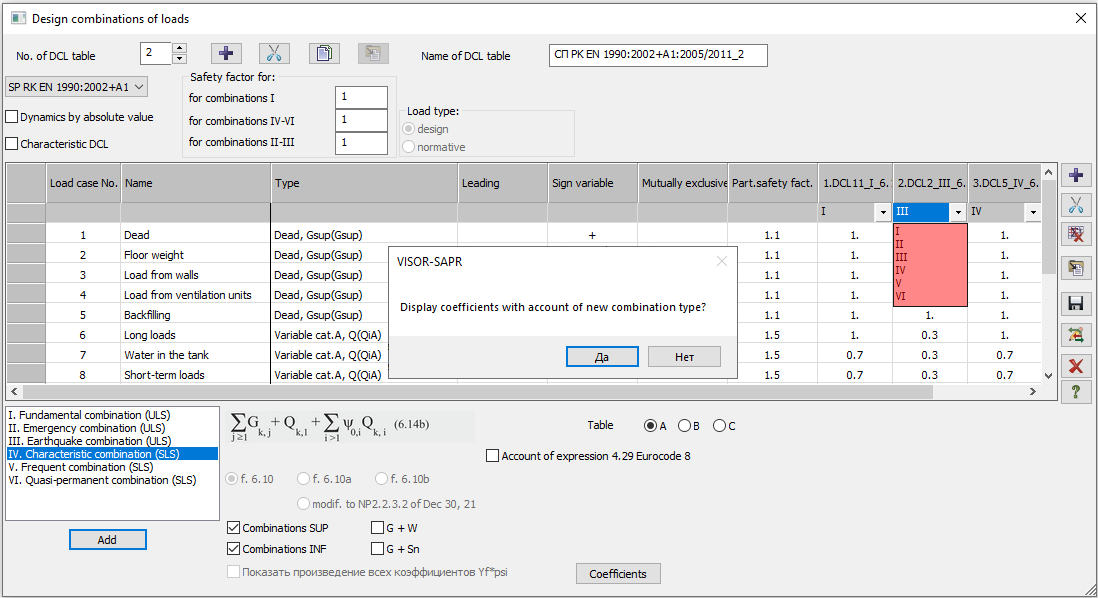Choose option V in the red dropdown list
Image resolution: width=1098 pixels, height=598 pixels.
[900, 283]
